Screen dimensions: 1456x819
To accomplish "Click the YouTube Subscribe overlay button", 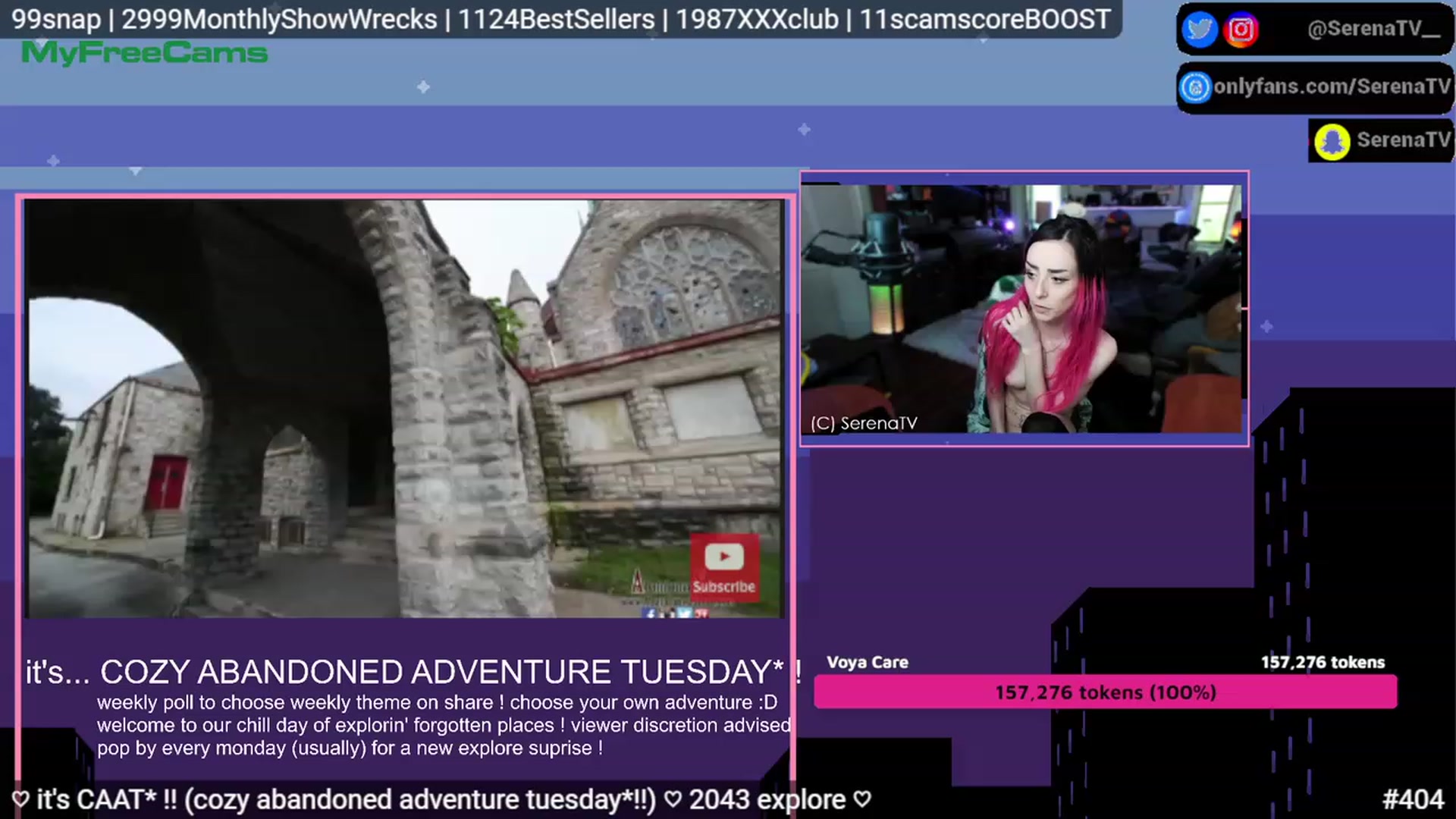I will [x=724, y=567].
